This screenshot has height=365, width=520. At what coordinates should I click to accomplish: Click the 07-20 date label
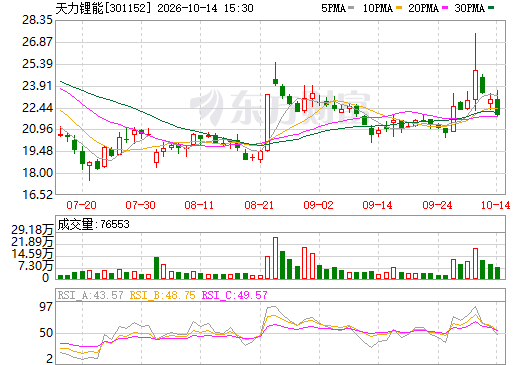[x=81, y=205]
